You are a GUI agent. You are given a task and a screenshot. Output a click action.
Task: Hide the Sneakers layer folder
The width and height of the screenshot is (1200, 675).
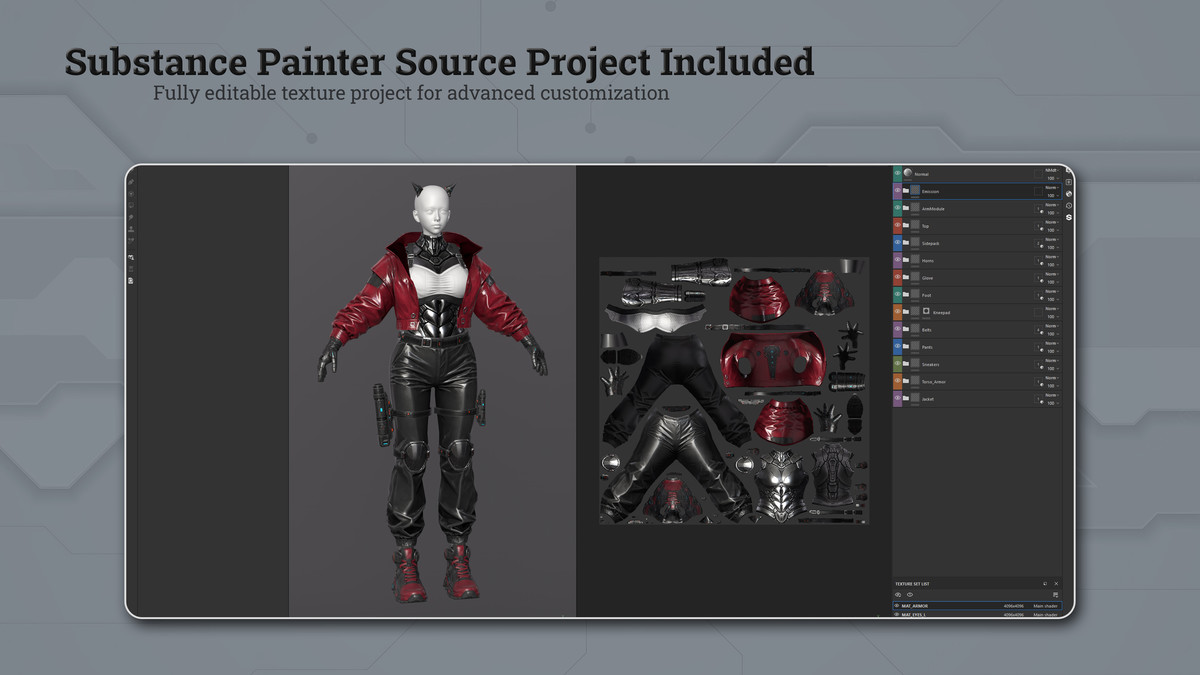pos(897,364)
